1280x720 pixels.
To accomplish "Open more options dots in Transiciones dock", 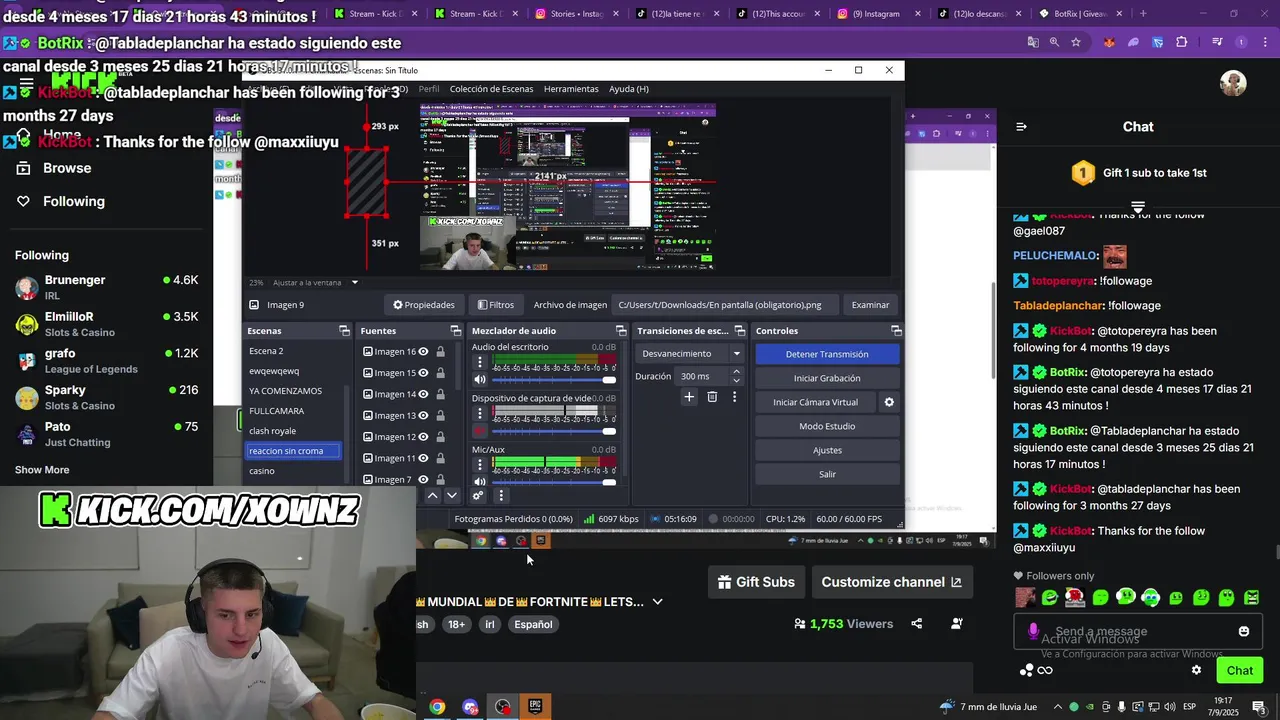I will (734, 397).
